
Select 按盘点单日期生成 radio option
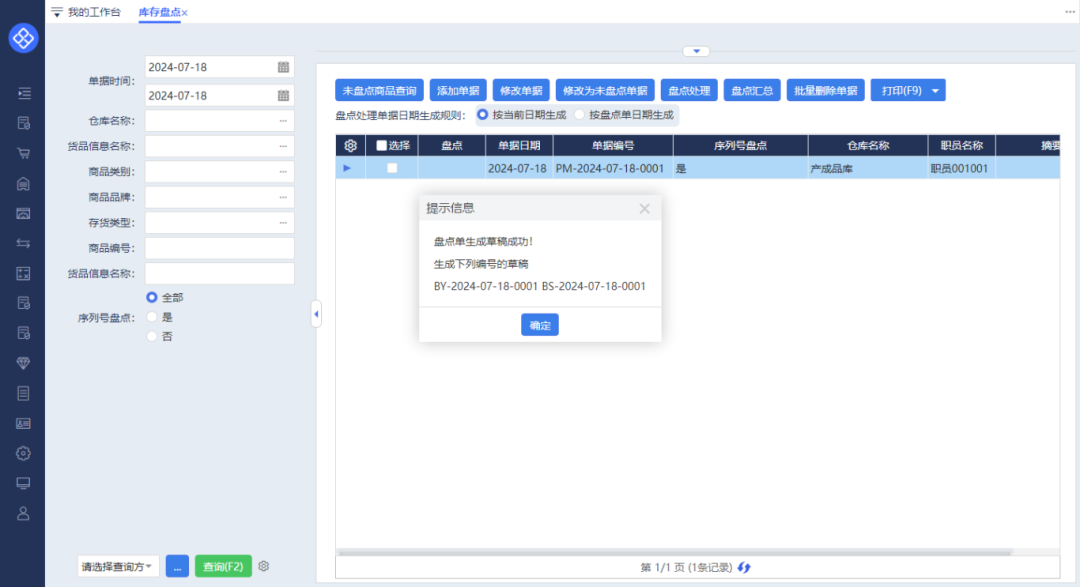580,115
